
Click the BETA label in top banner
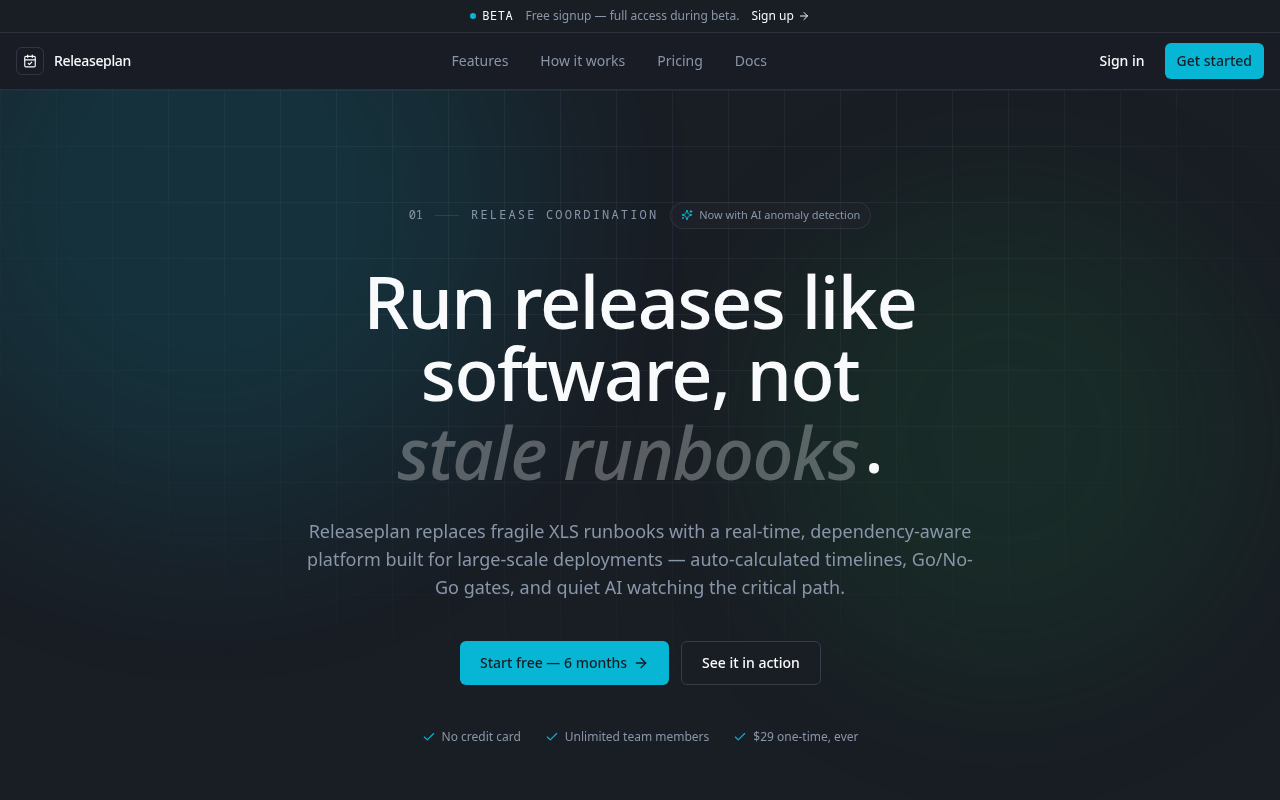pos(497,16)
